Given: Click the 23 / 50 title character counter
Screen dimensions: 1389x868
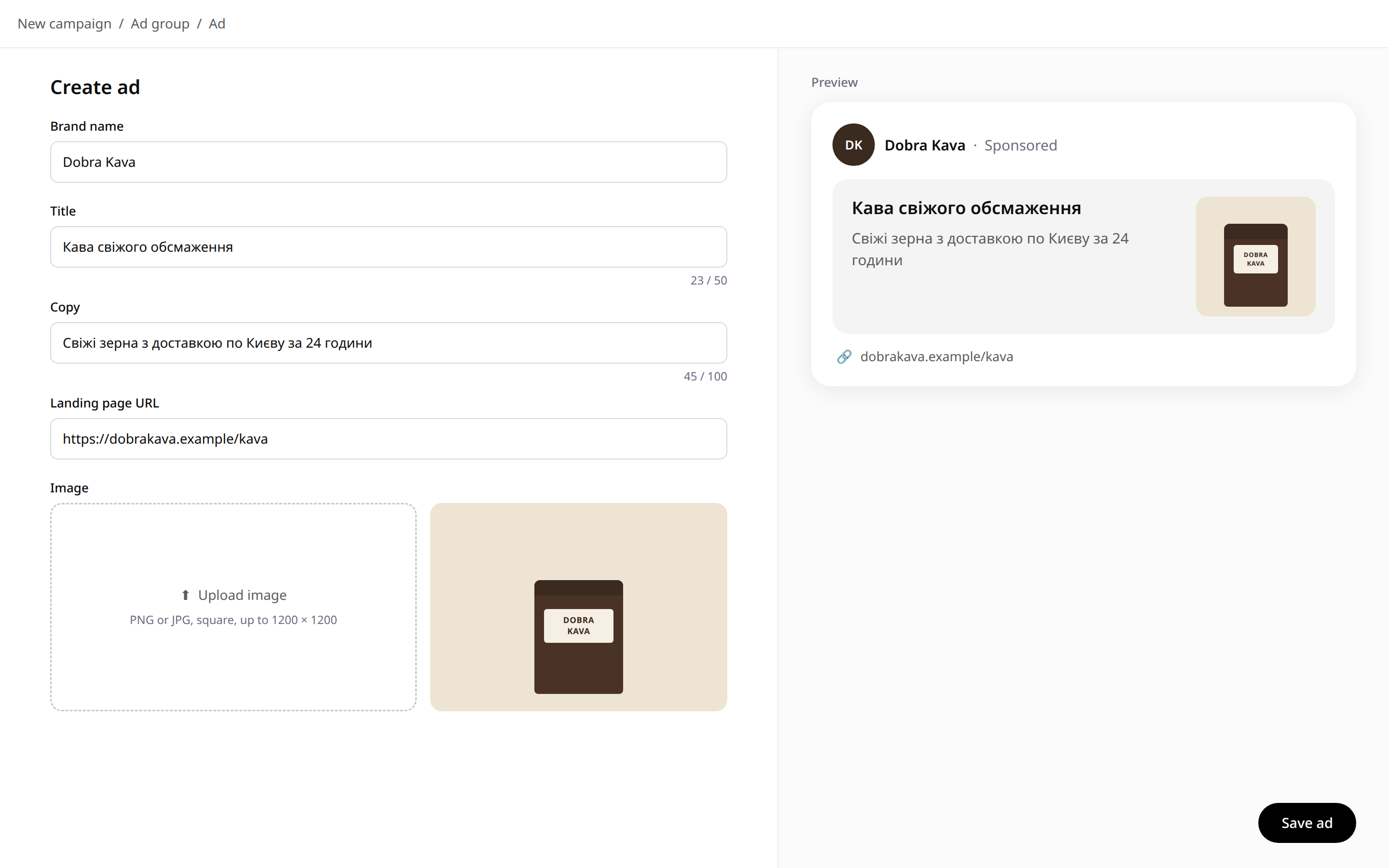Looking at the screenshot, I should (708, 280).
